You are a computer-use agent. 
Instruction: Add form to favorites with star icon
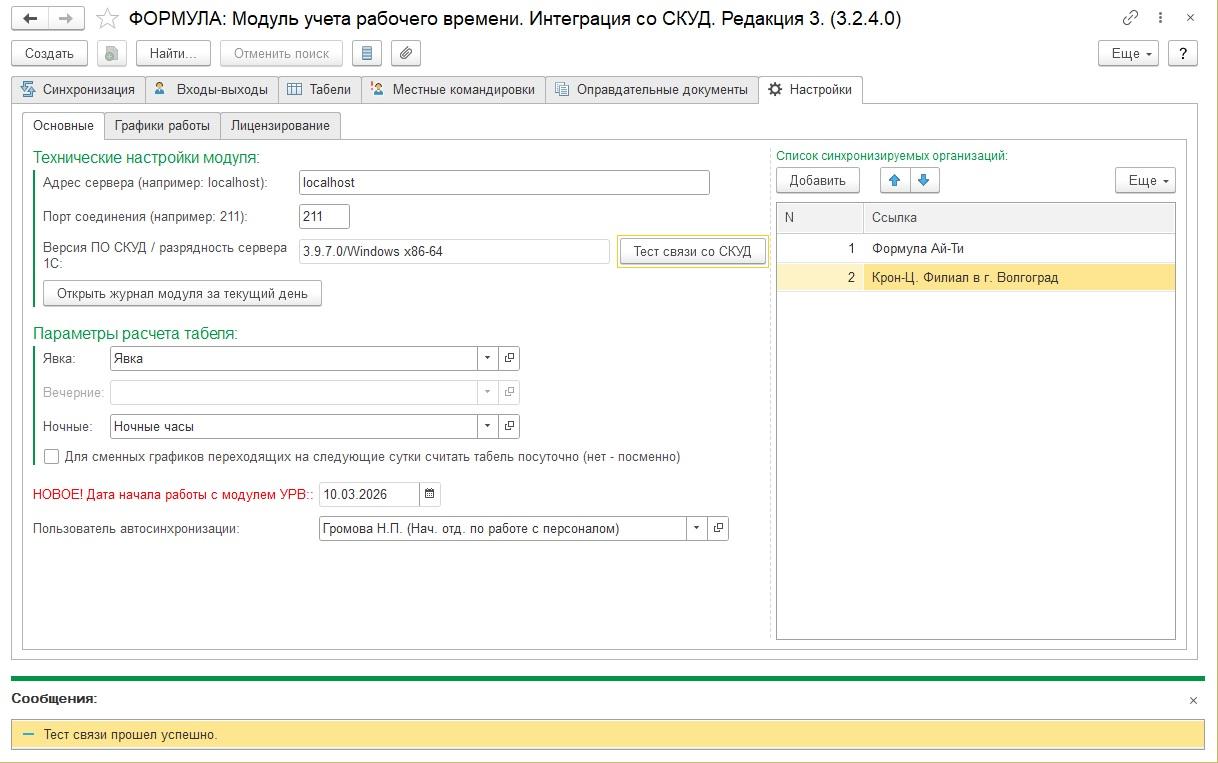tap(108, 18)
